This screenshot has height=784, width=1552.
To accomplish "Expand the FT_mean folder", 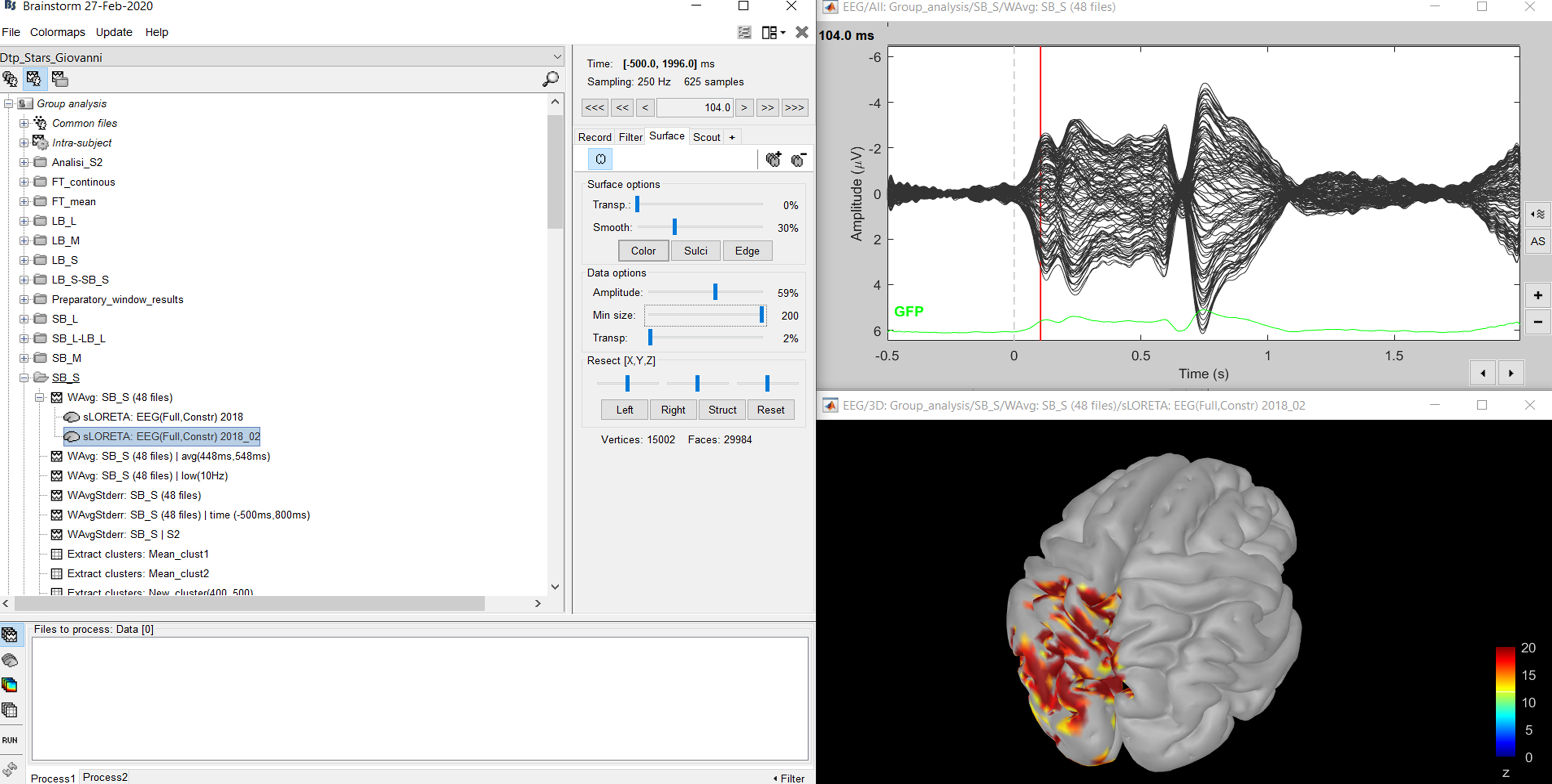I will 24,202.
